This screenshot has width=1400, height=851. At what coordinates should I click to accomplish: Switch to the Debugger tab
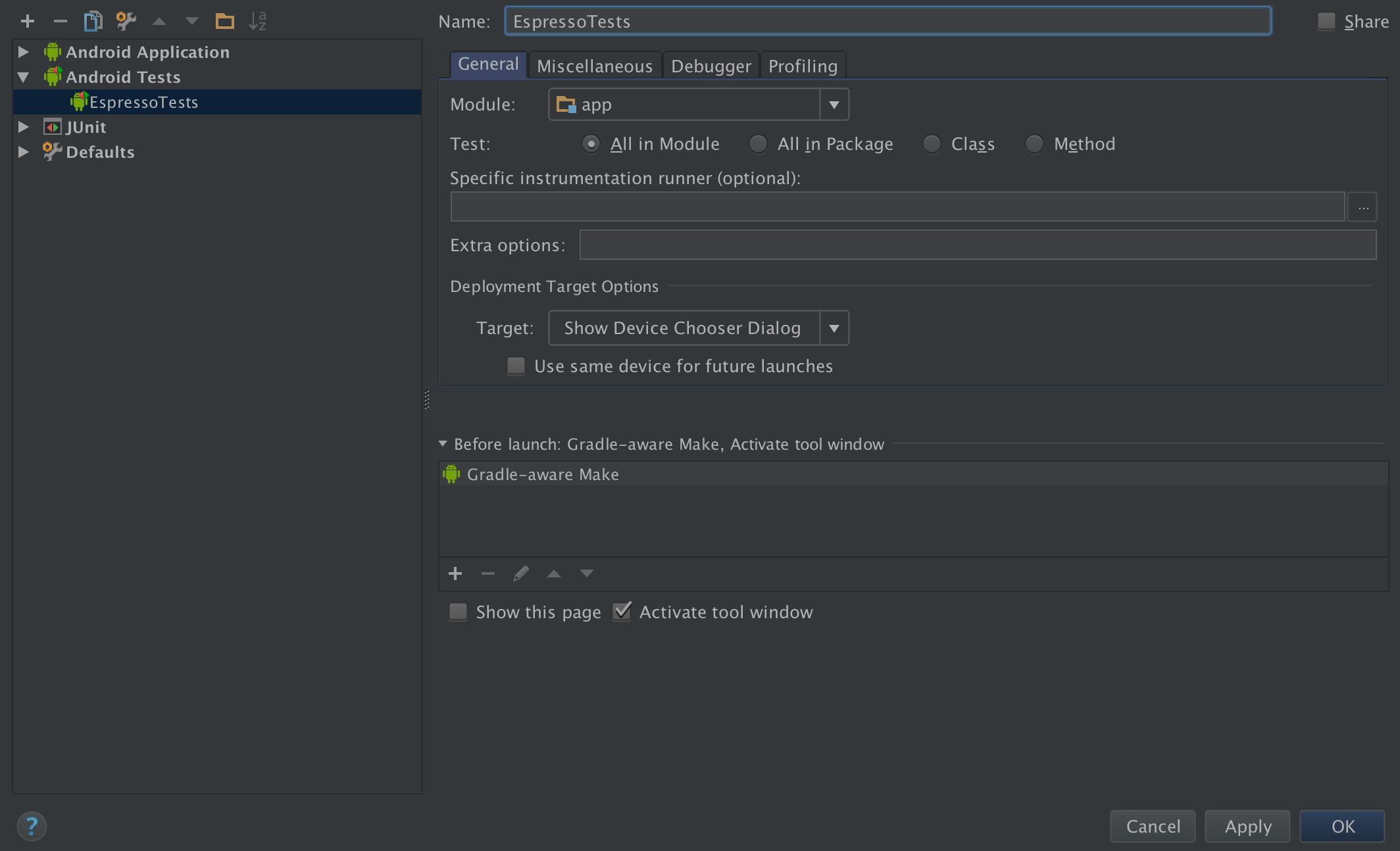tap(710, 65)
